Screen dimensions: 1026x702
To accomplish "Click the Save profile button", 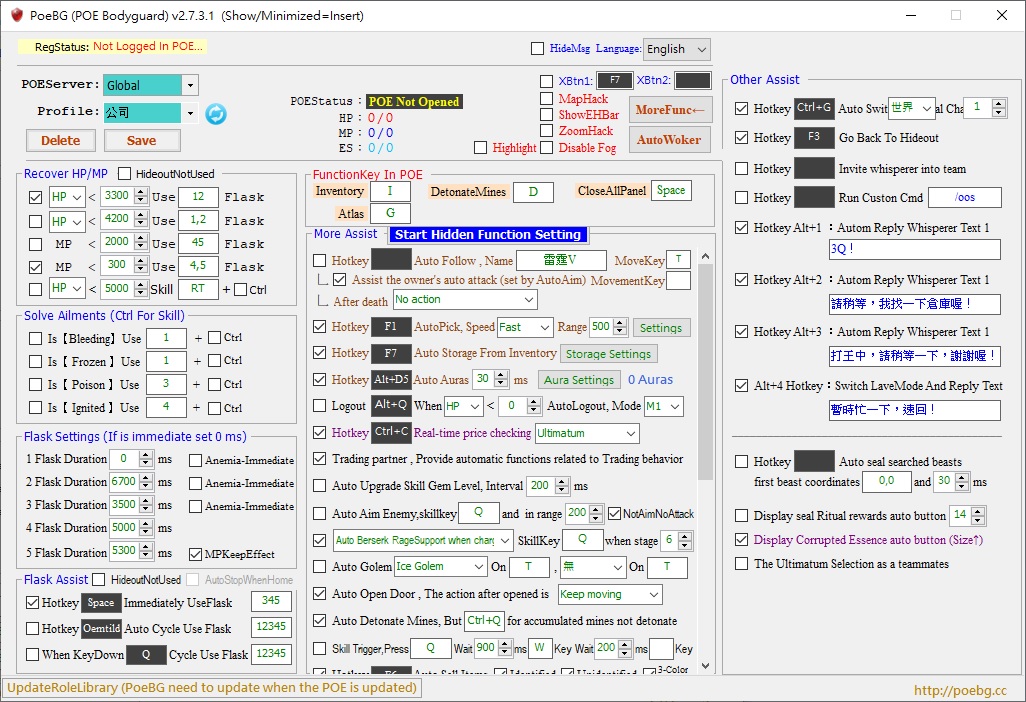I will point(142,141).
